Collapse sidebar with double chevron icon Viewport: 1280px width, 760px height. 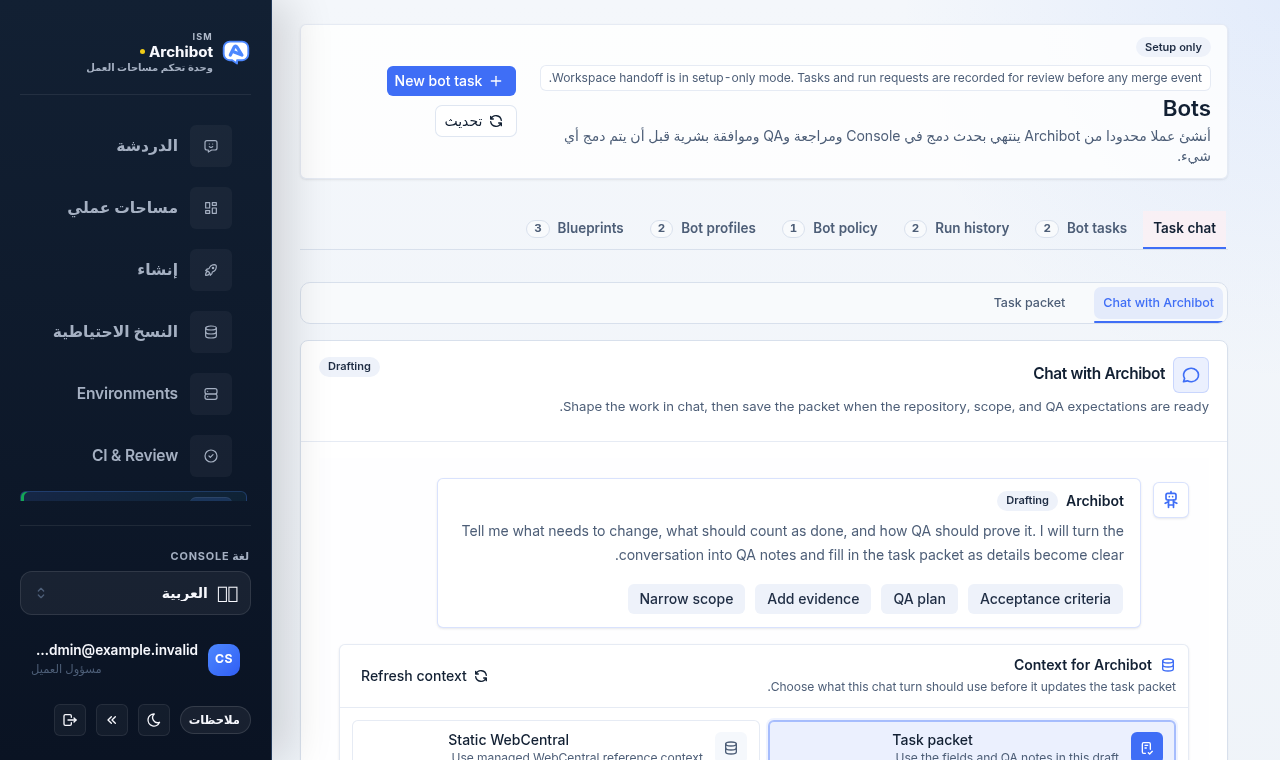112,720
